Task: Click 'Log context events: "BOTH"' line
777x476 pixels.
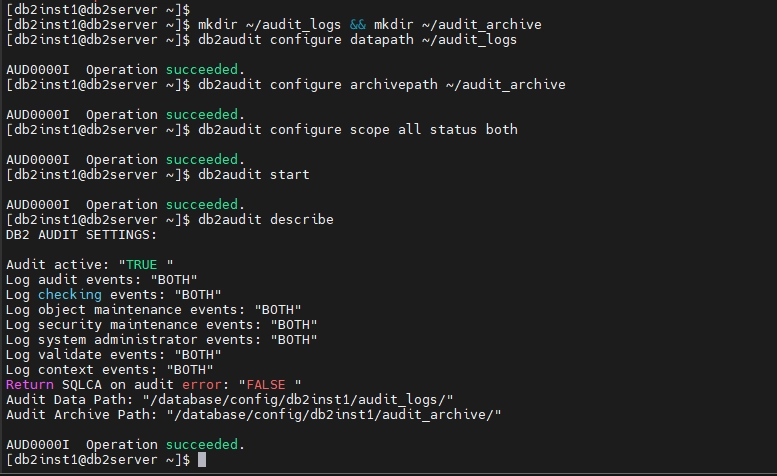Action: pyautogui.click(x=110, y=370)
